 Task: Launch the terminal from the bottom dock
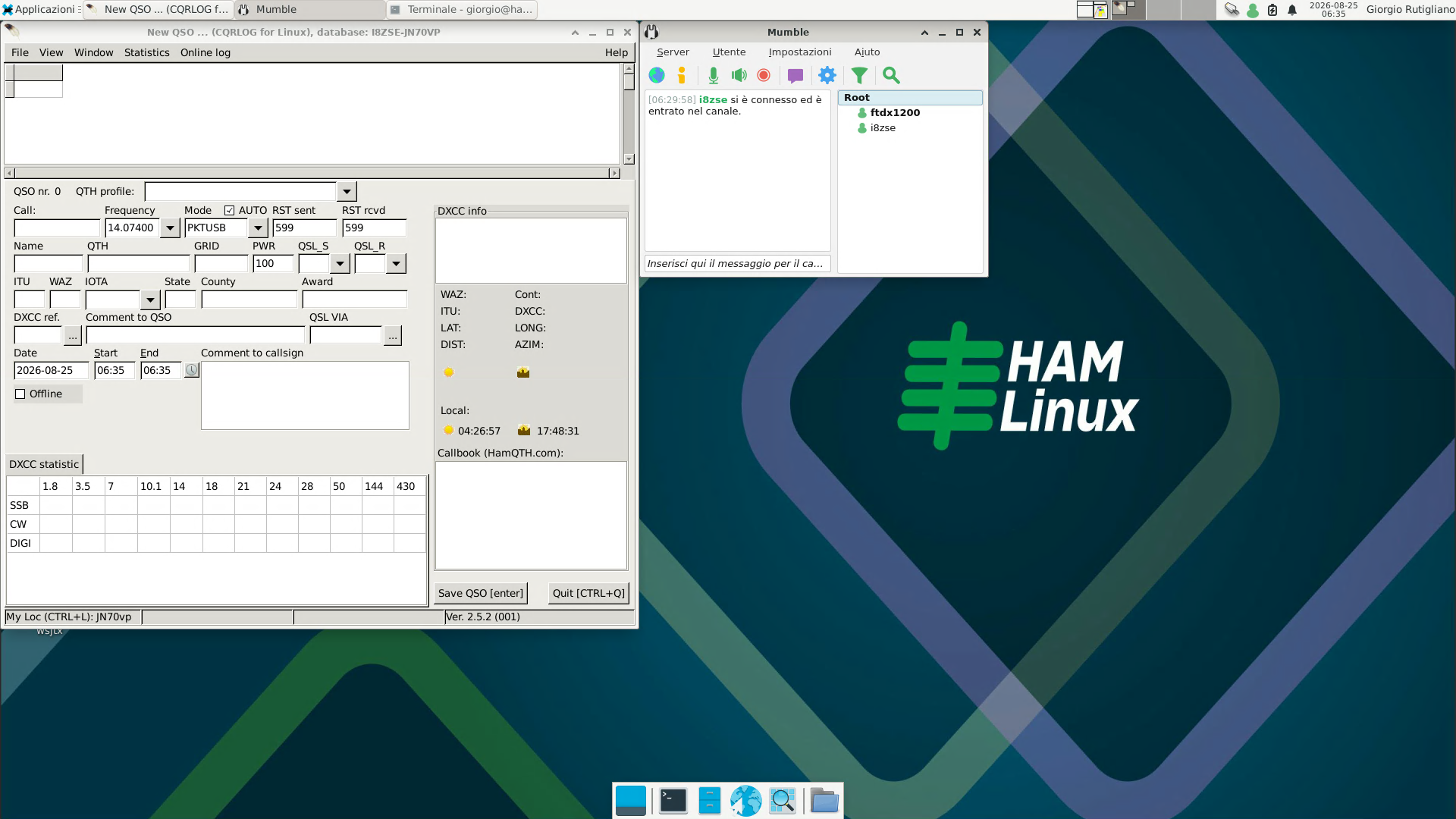(673, 801)
